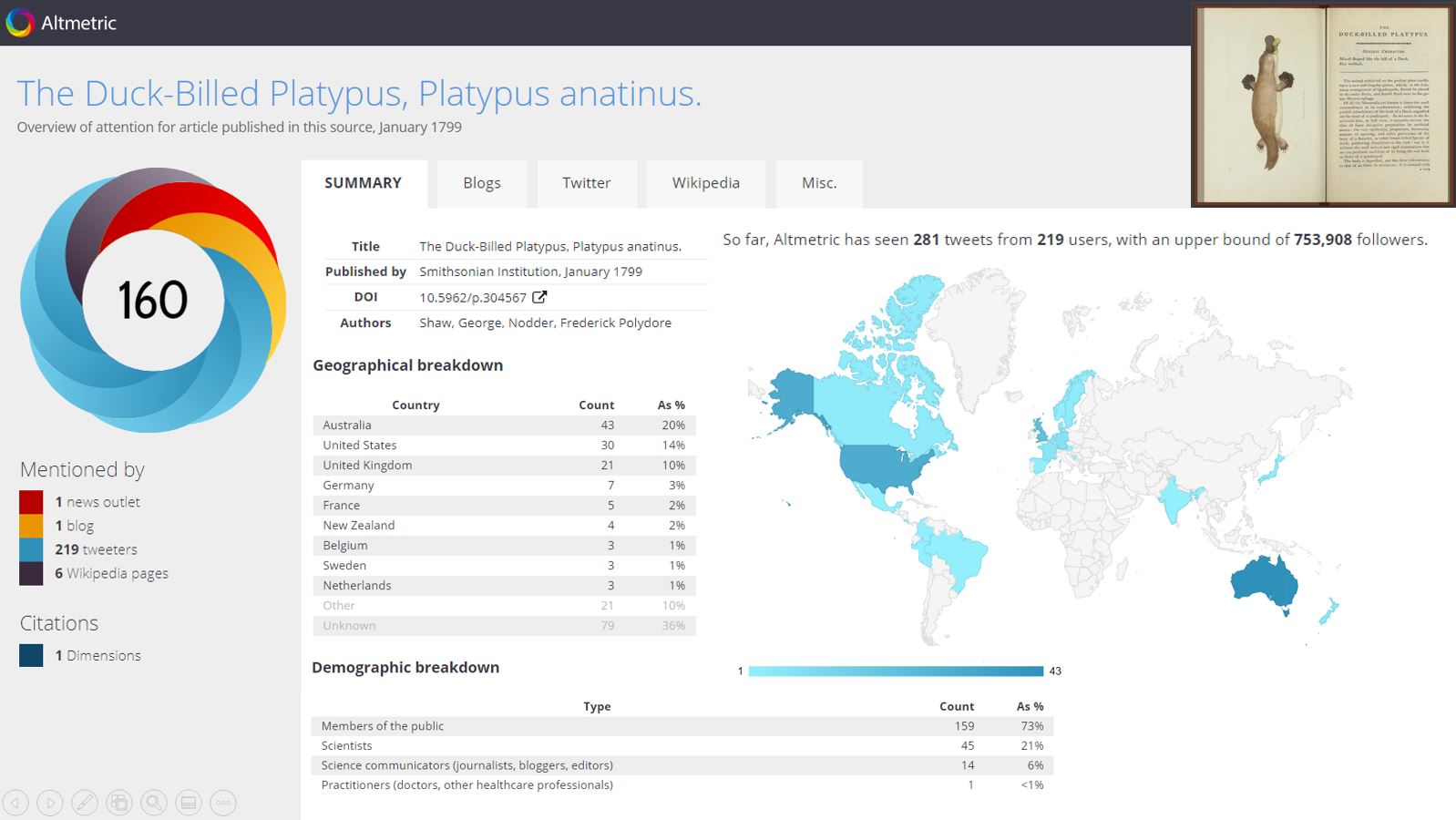Screen dimensions: 1456x820
Task: Click the 'Mentioned by' heading
Action: pos(82,470)
